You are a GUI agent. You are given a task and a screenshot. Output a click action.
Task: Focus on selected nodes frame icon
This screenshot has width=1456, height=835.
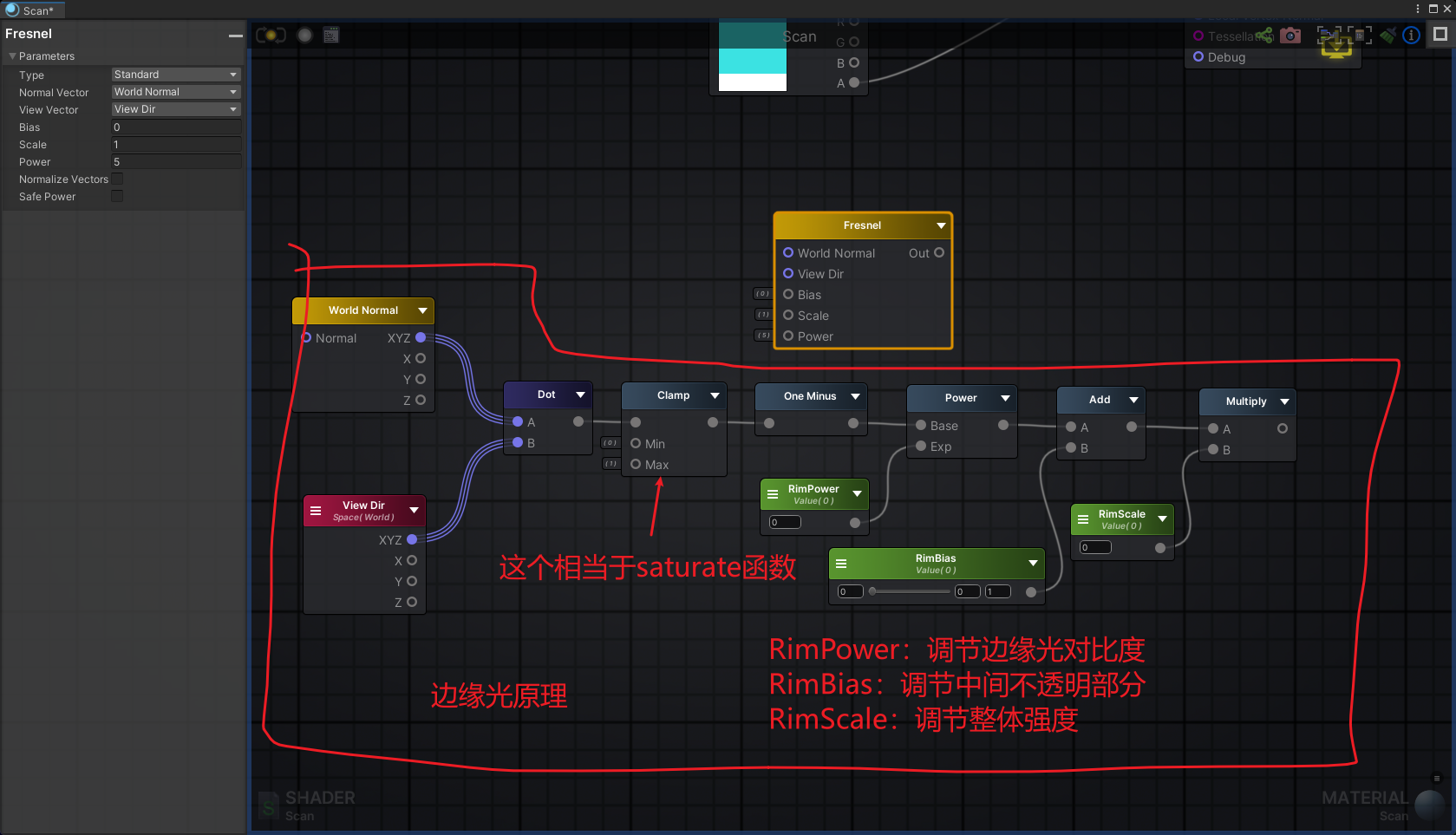(1328, 36)
